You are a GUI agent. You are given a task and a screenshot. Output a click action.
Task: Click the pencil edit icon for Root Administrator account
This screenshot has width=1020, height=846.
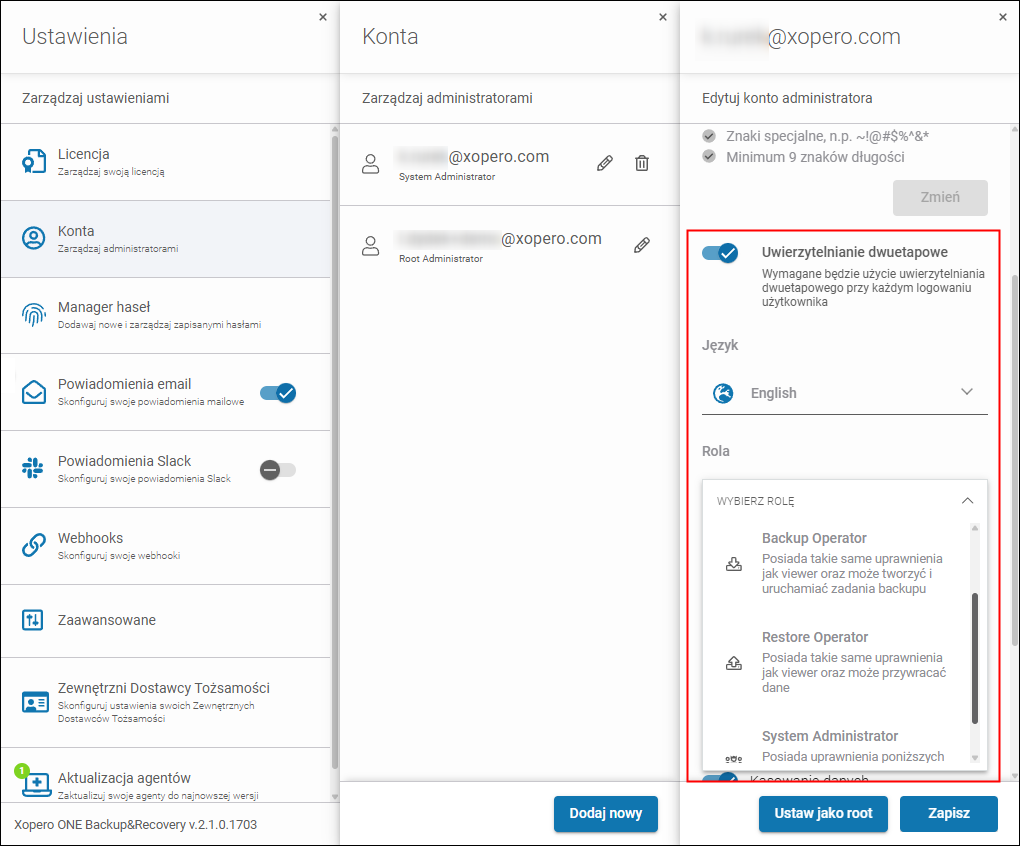pos(642,245)
